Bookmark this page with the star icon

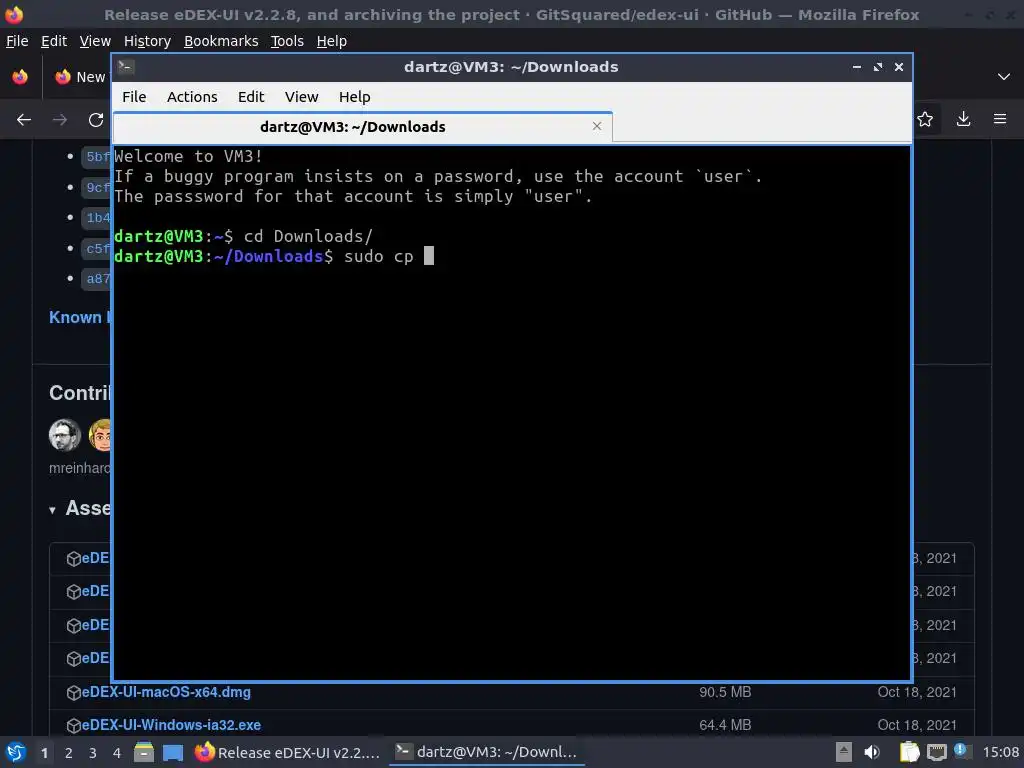click(x=925, y=119)
